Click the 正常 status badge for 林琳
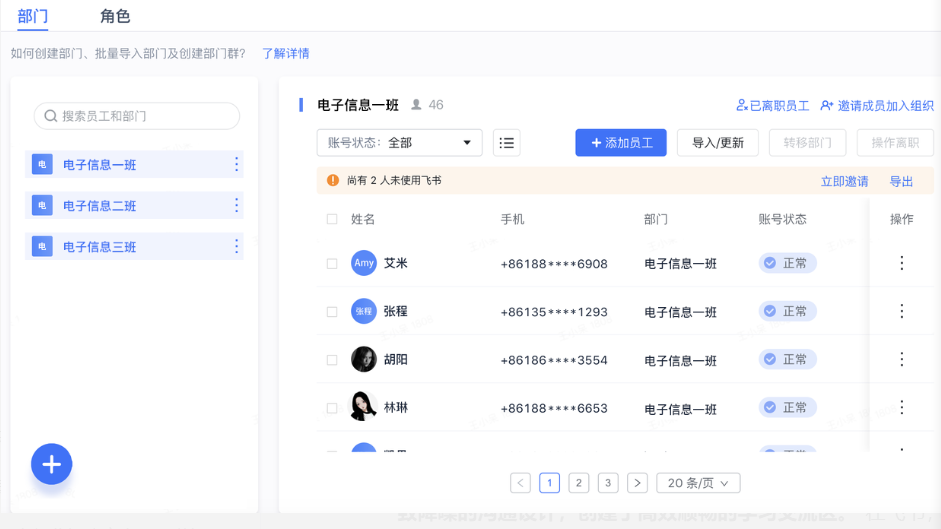Viewport: 941px width, 529px height. click(x=787, y=408)
